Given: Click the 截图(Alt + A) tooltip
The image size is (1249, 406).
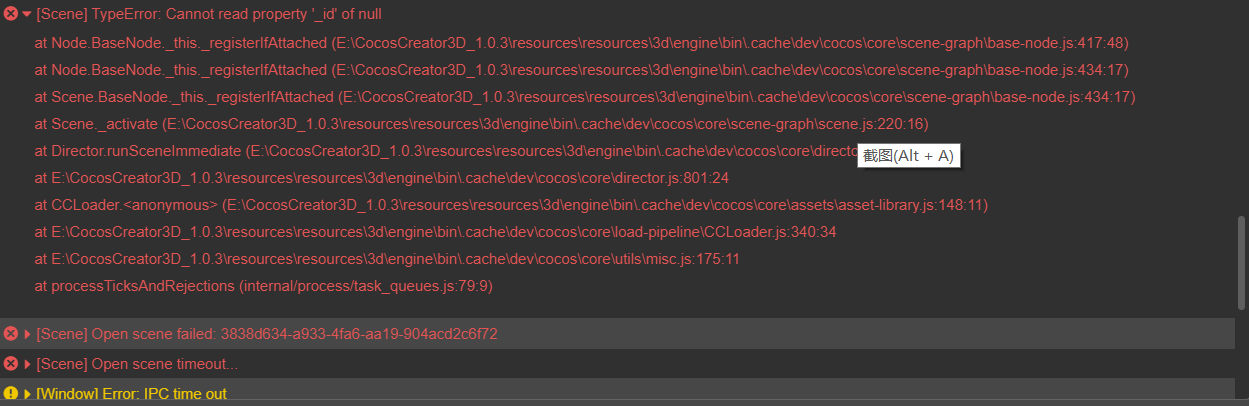Looking at the screenshot, I should point(909,156).
